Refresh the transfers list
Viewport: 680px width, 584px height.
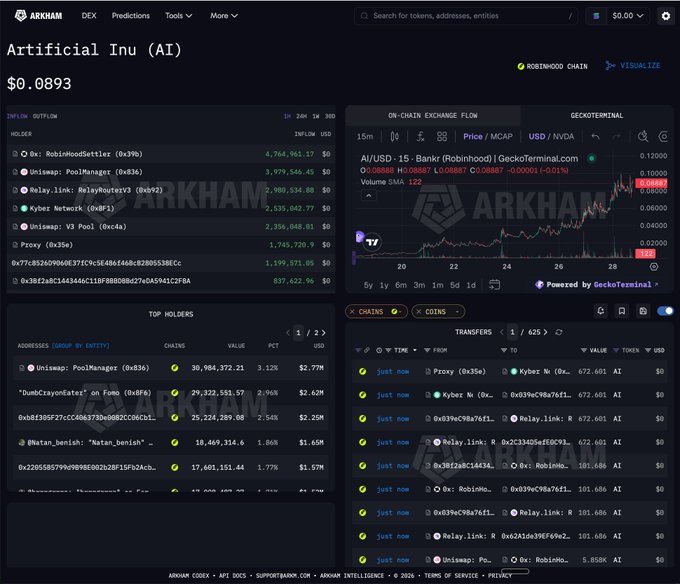(x=559, y=332)
